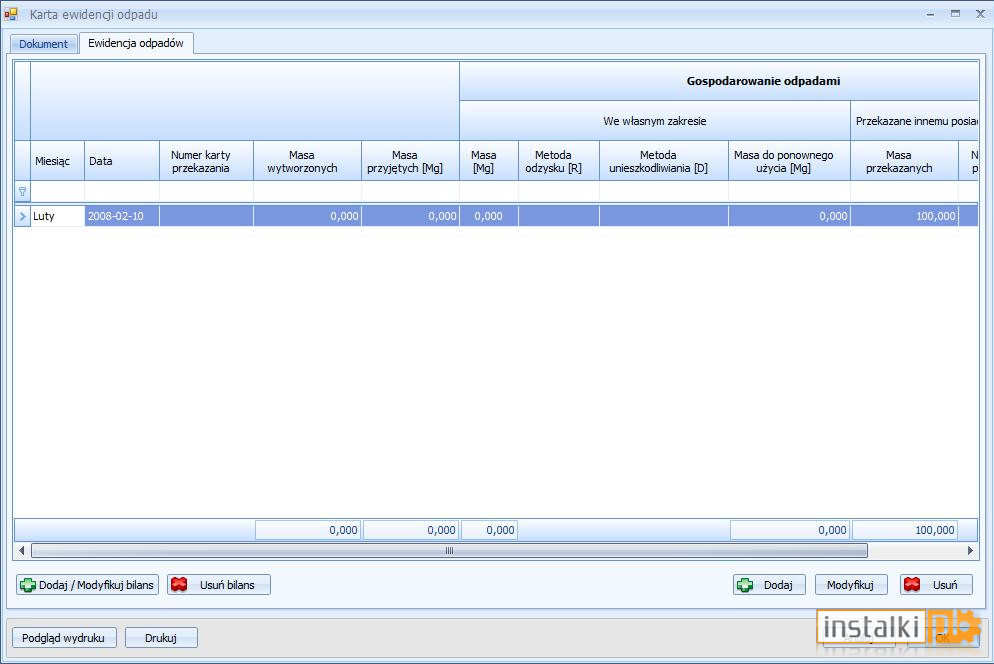Click the Dodaj / Modyfikuj bilans button
This screenshot has width=994, height=664.
[x=87, y=585]
